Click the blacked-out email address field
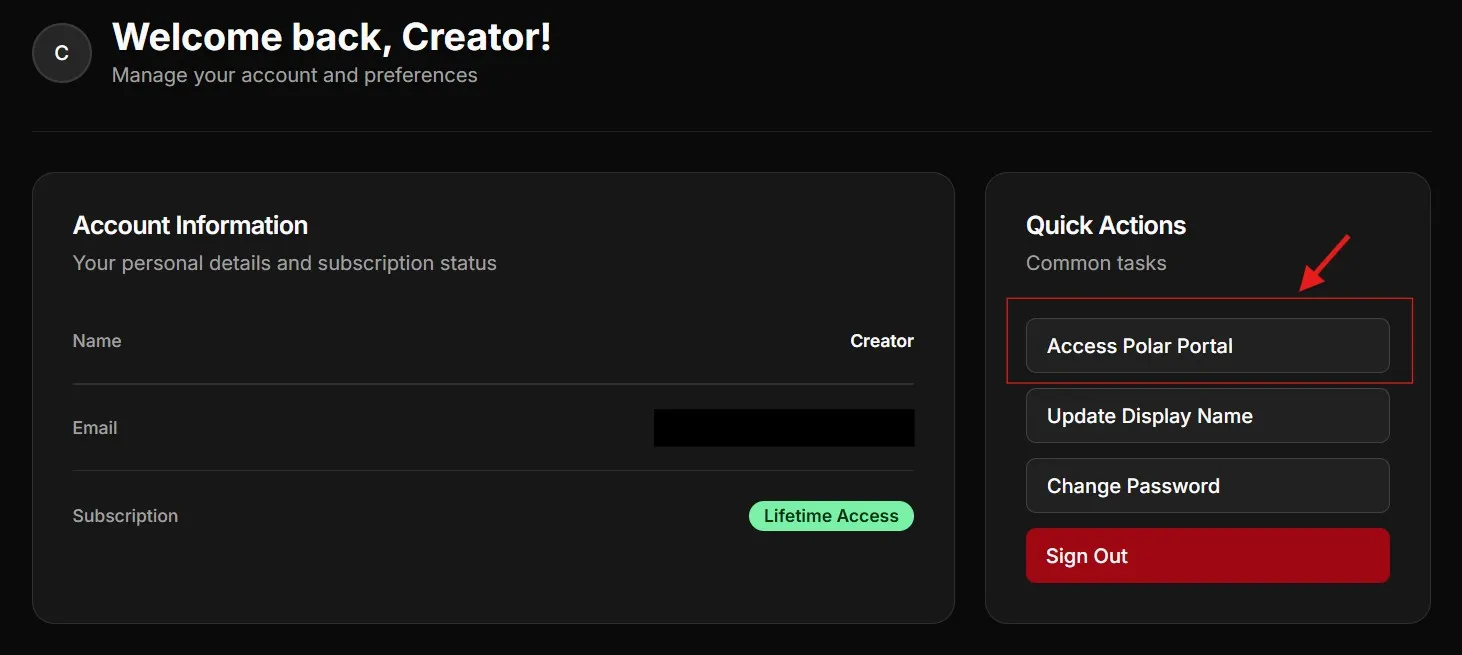This screenshot has height=655, width=1462. tap(784, 428)
